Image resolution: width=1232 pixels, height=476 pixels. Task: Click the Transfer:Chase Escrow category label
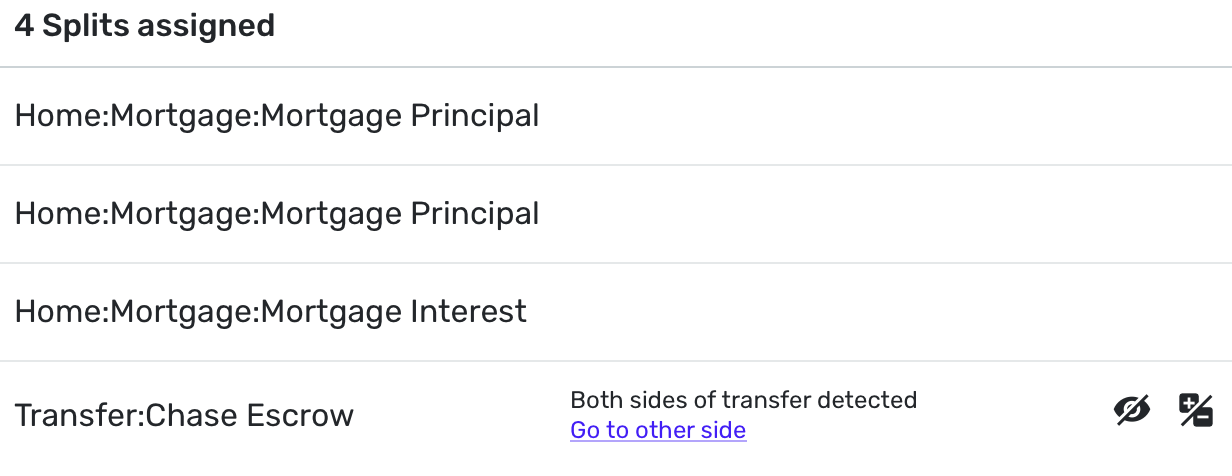pos(185,416)
